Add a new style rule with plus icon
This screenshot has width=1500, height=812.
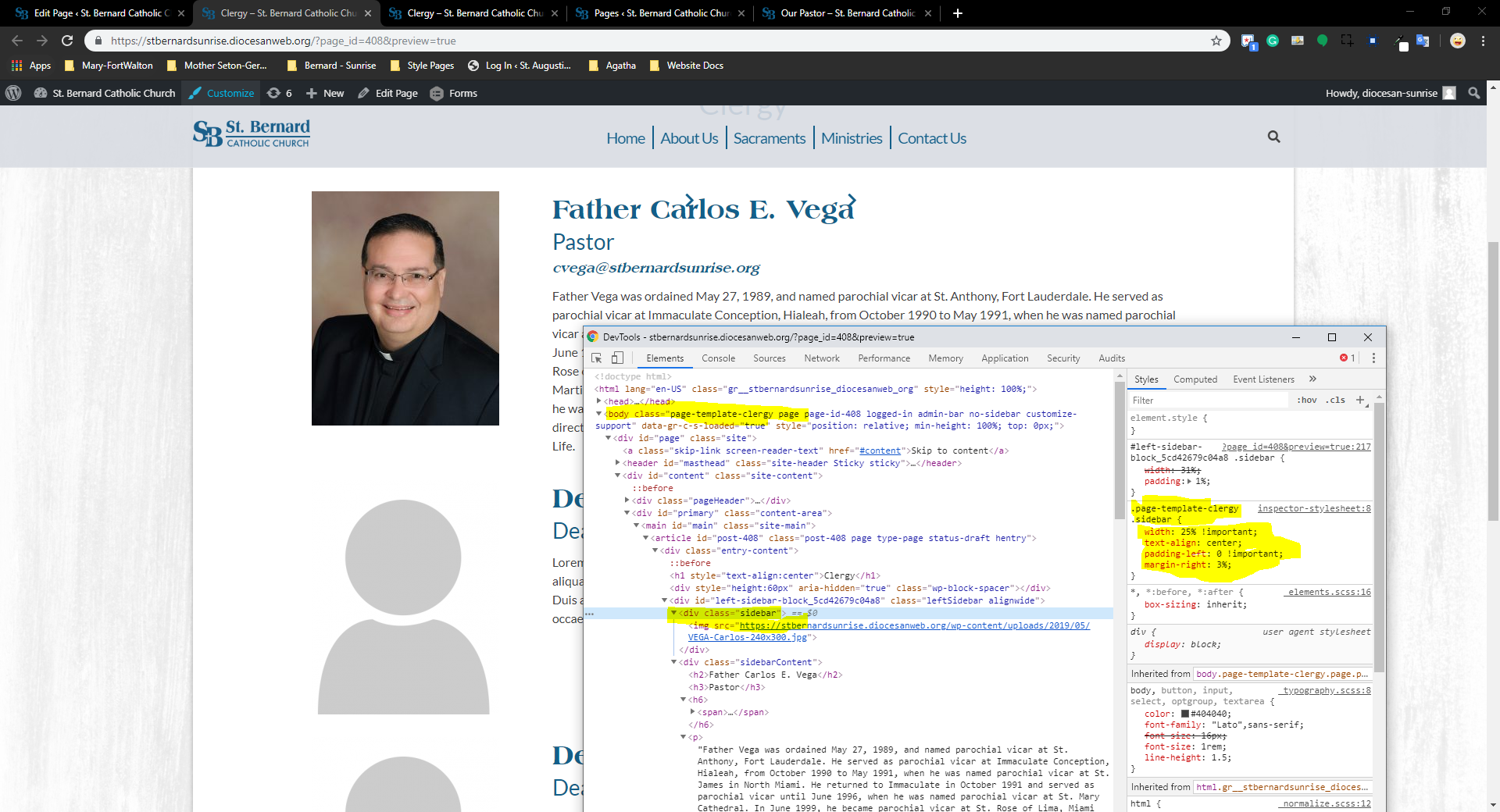point(1360,400)
